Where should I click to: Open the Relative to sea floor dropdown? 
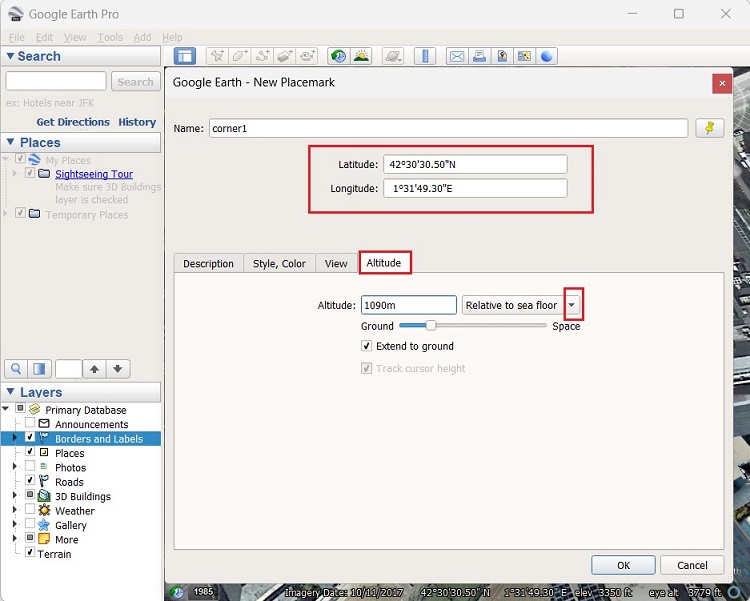coord(571,305)
